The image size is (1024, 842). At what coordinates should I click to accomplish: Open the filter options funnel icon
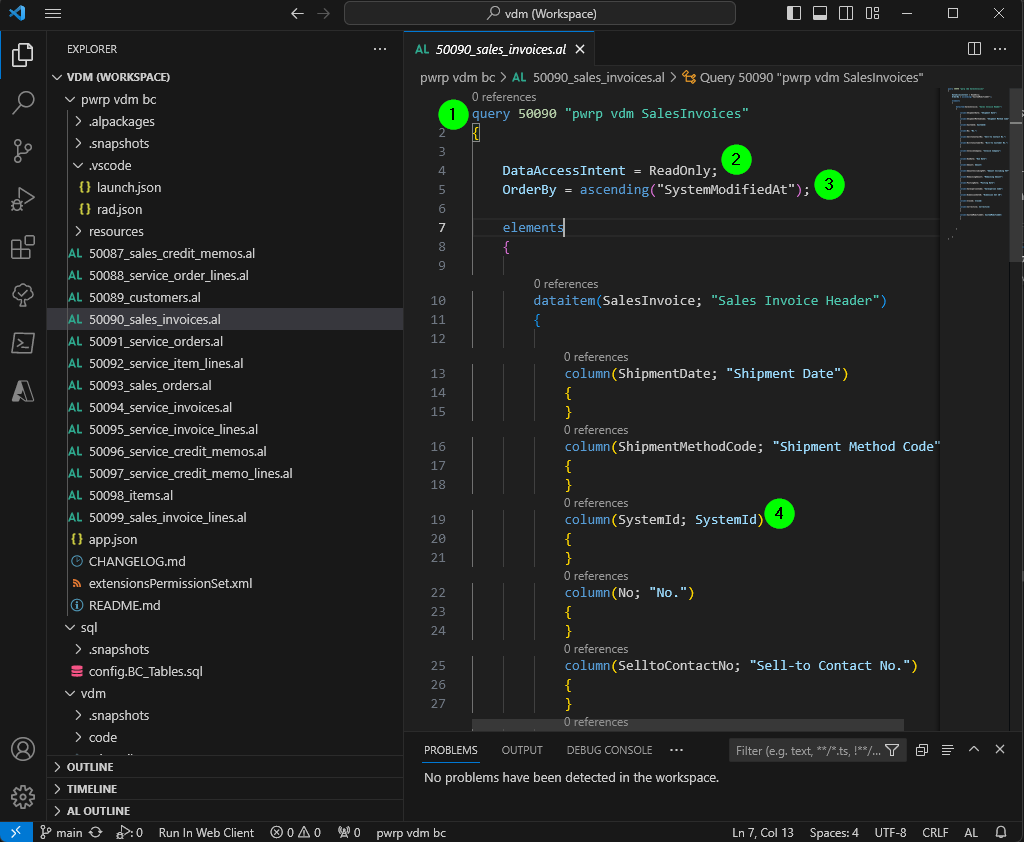892,751
